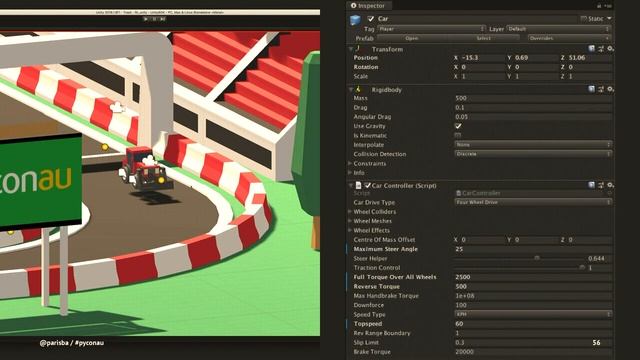Open the Transform component help icon

(x=591, y=49)
